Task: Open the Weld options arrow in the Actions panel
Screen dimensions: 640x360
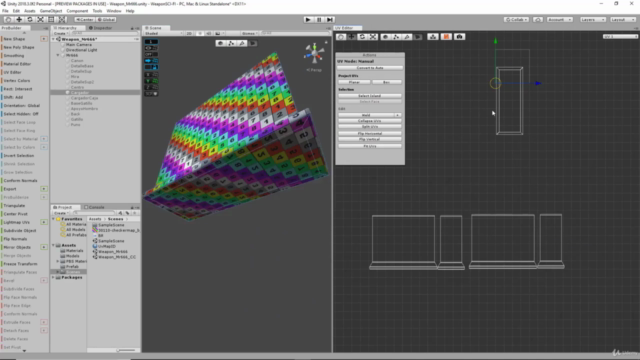Action: 398,115
